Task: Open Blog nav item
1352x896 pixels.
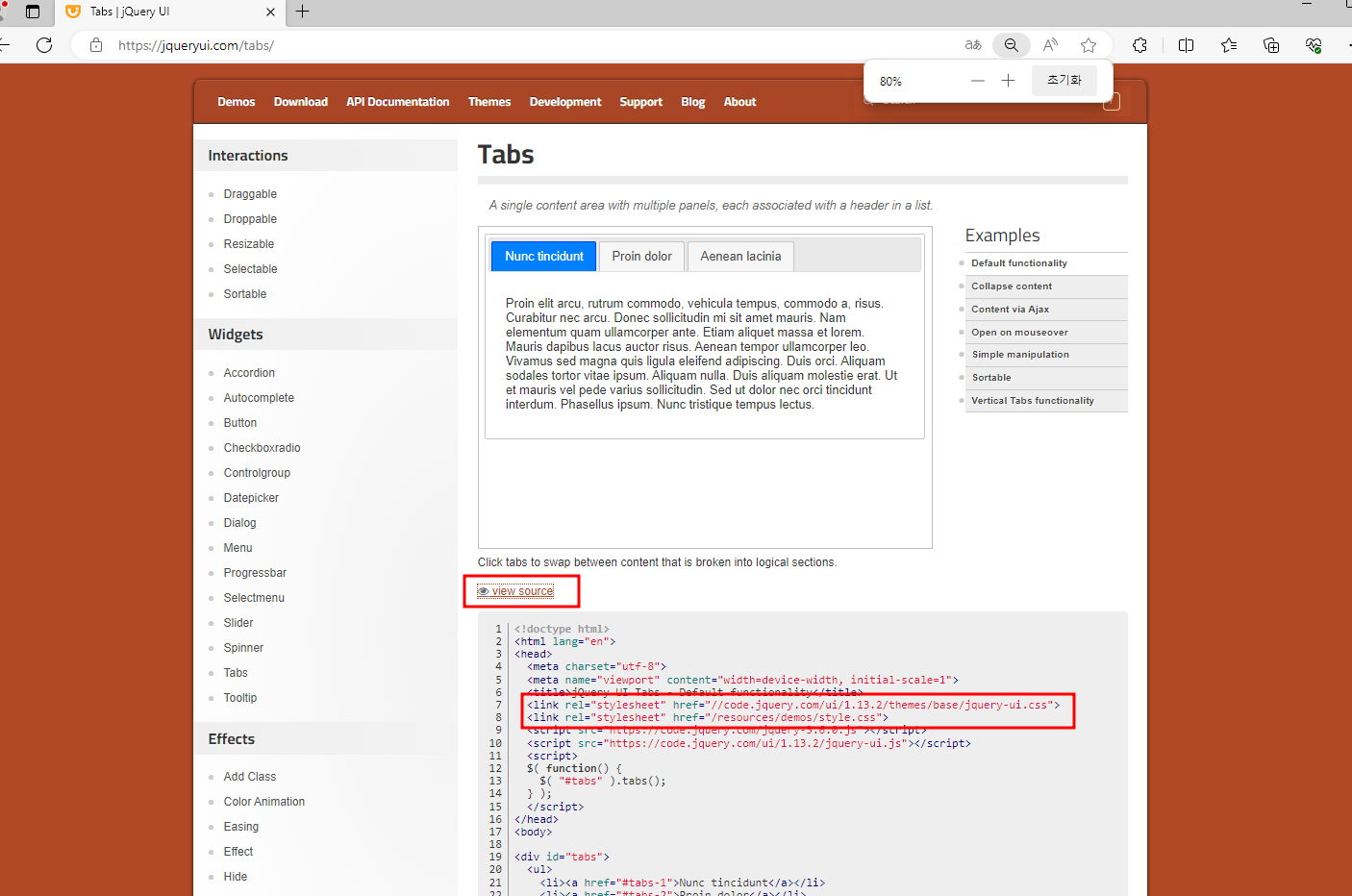Action: pyautogui.click(x=693, y=102)
